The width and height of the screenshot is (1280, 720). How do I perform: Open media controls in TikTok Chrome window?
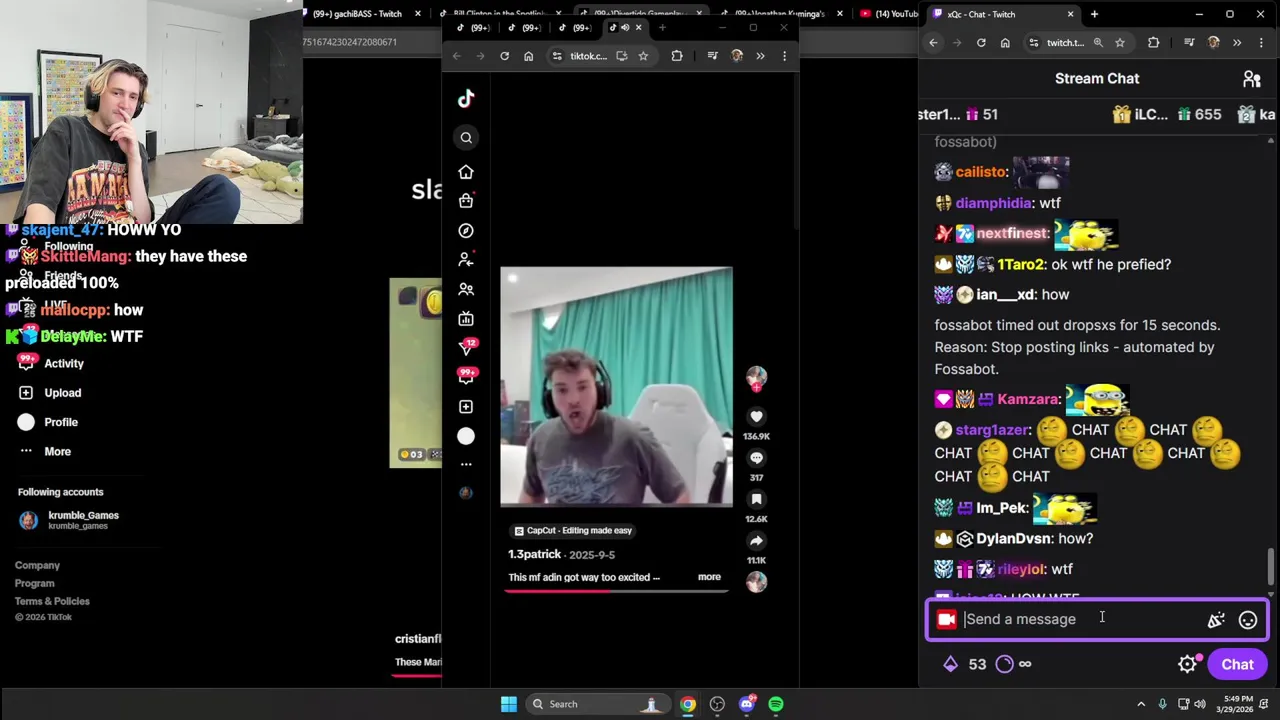coord(712,56)
